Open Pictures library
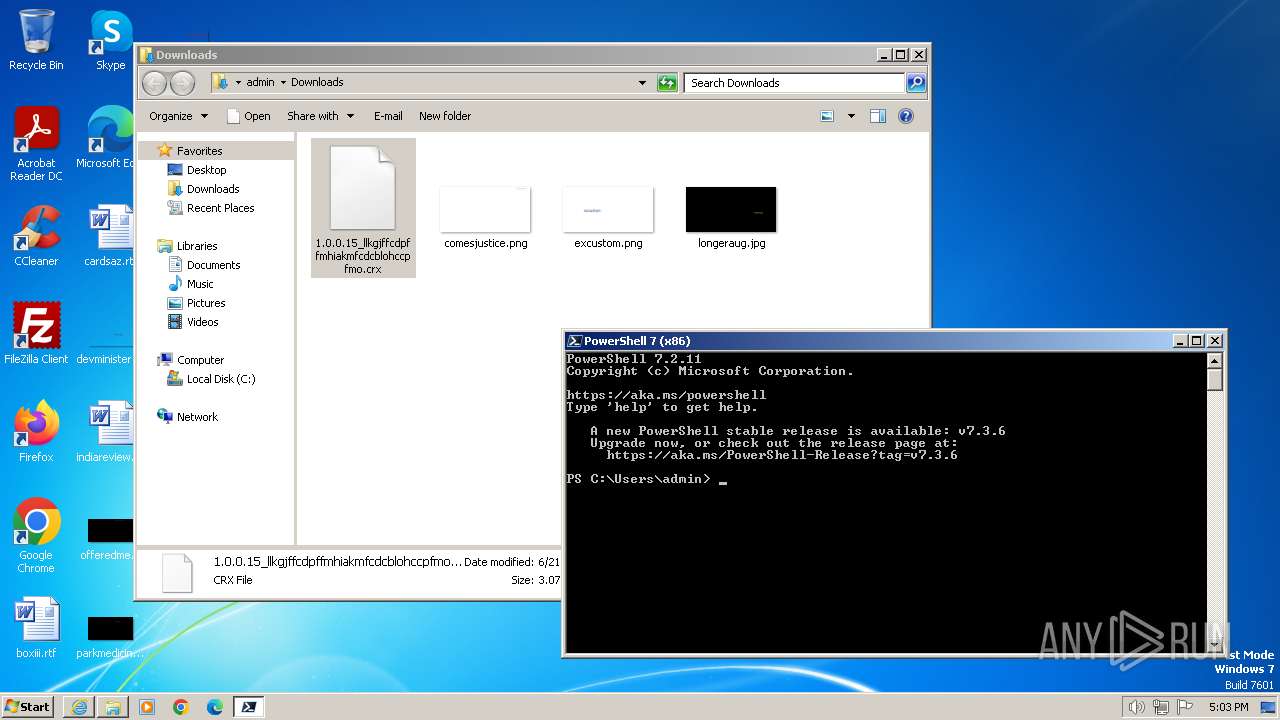This screenshot has width=1280, height=720. click(206, 303)
